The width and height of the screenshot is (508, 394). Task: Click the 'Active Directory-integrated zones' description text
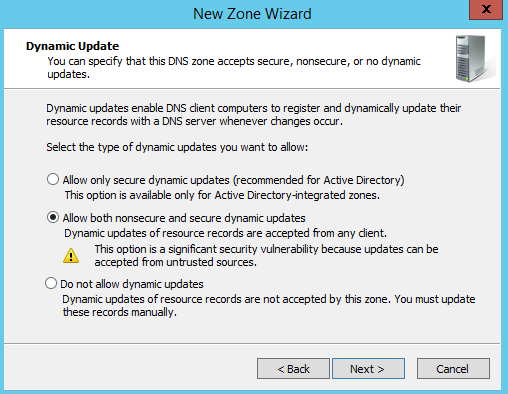[222, 195]
